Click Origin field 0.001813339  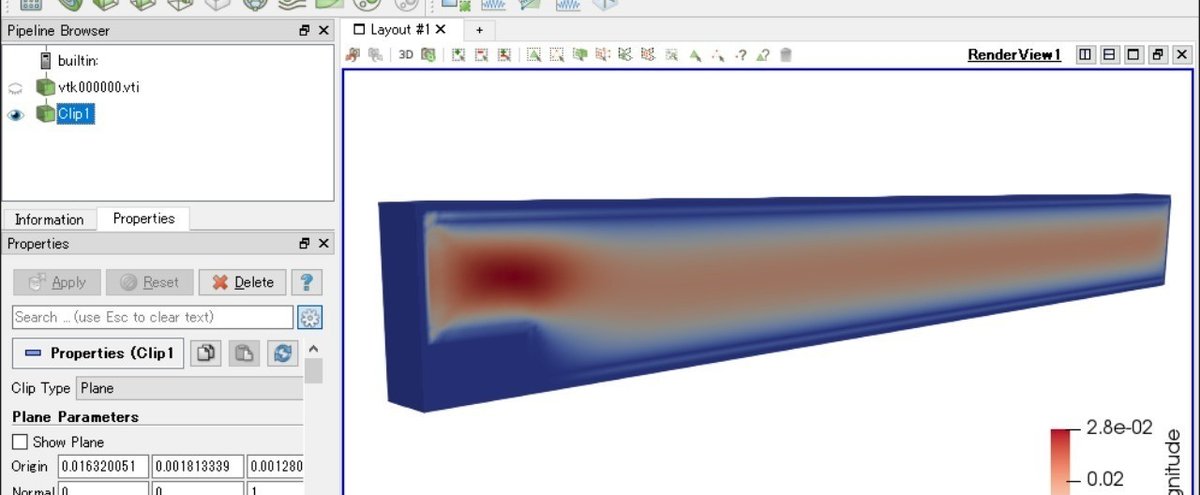coord(198,466)
